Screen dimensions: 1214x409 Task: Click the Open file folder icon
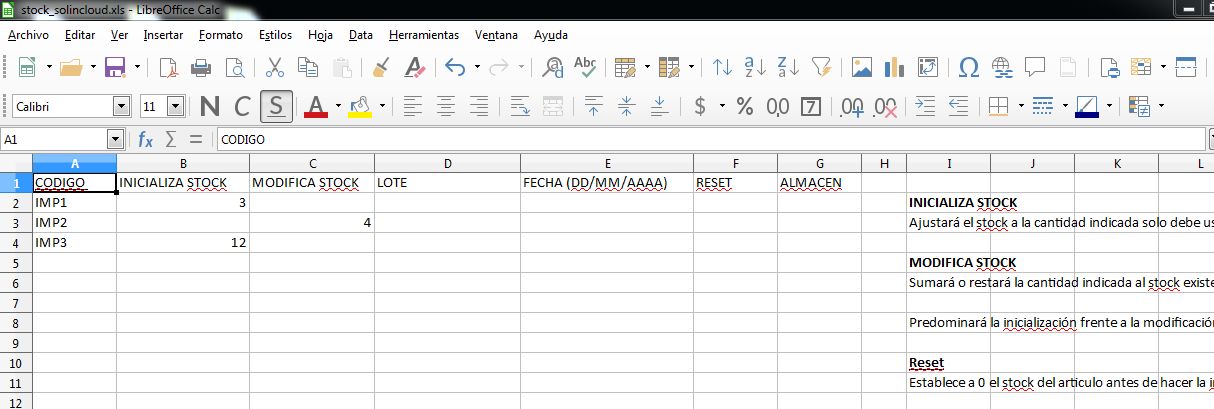click(x=71, y=68)
